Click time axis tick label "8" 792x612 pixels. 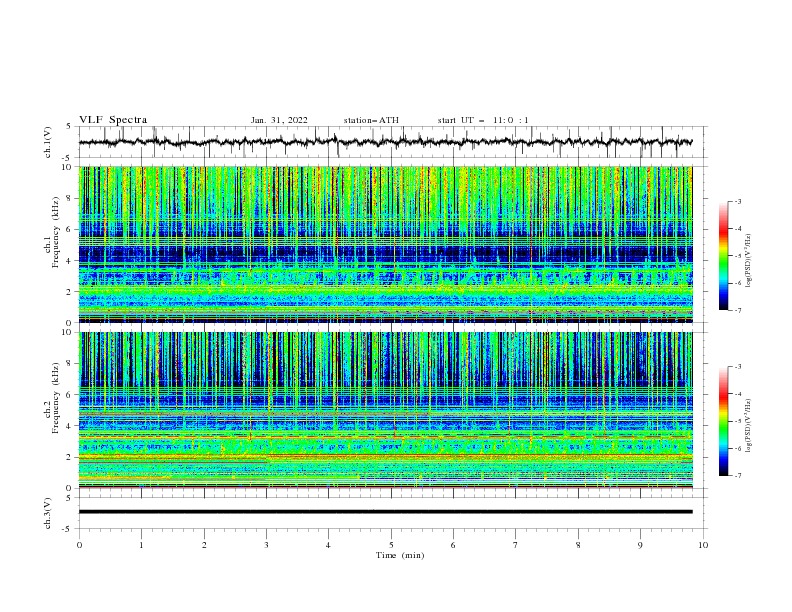[x=578, y=545]
